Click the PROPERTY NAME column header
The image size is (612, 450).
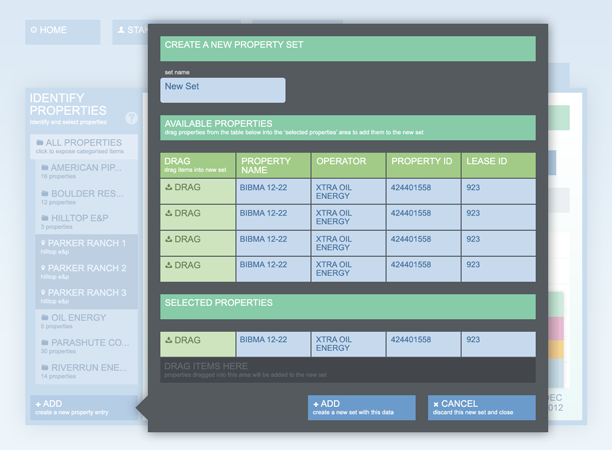tap(273, 165)
